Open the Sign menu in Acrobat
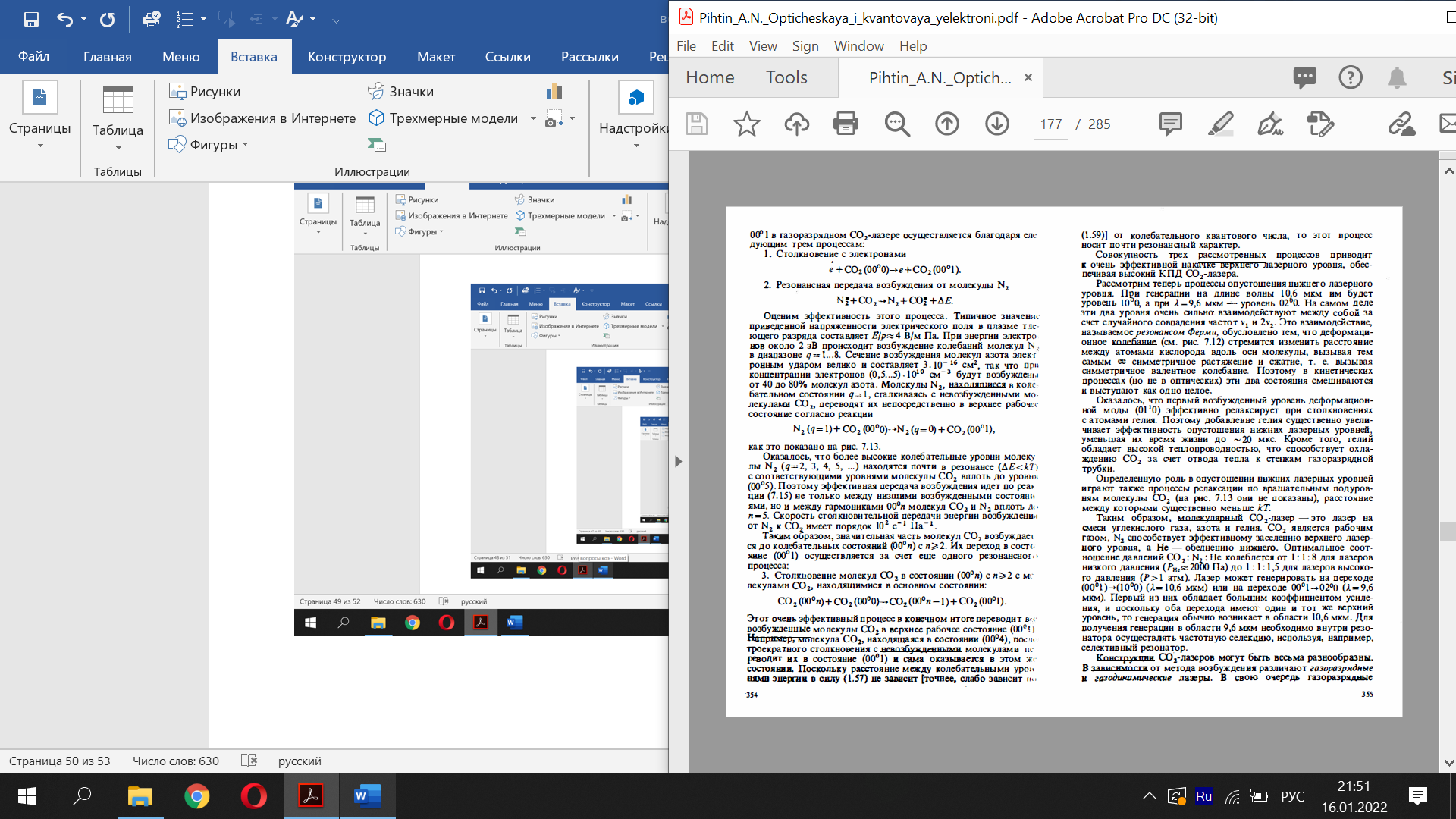Viewport: 1456px width, 819px height. point(805,45)
